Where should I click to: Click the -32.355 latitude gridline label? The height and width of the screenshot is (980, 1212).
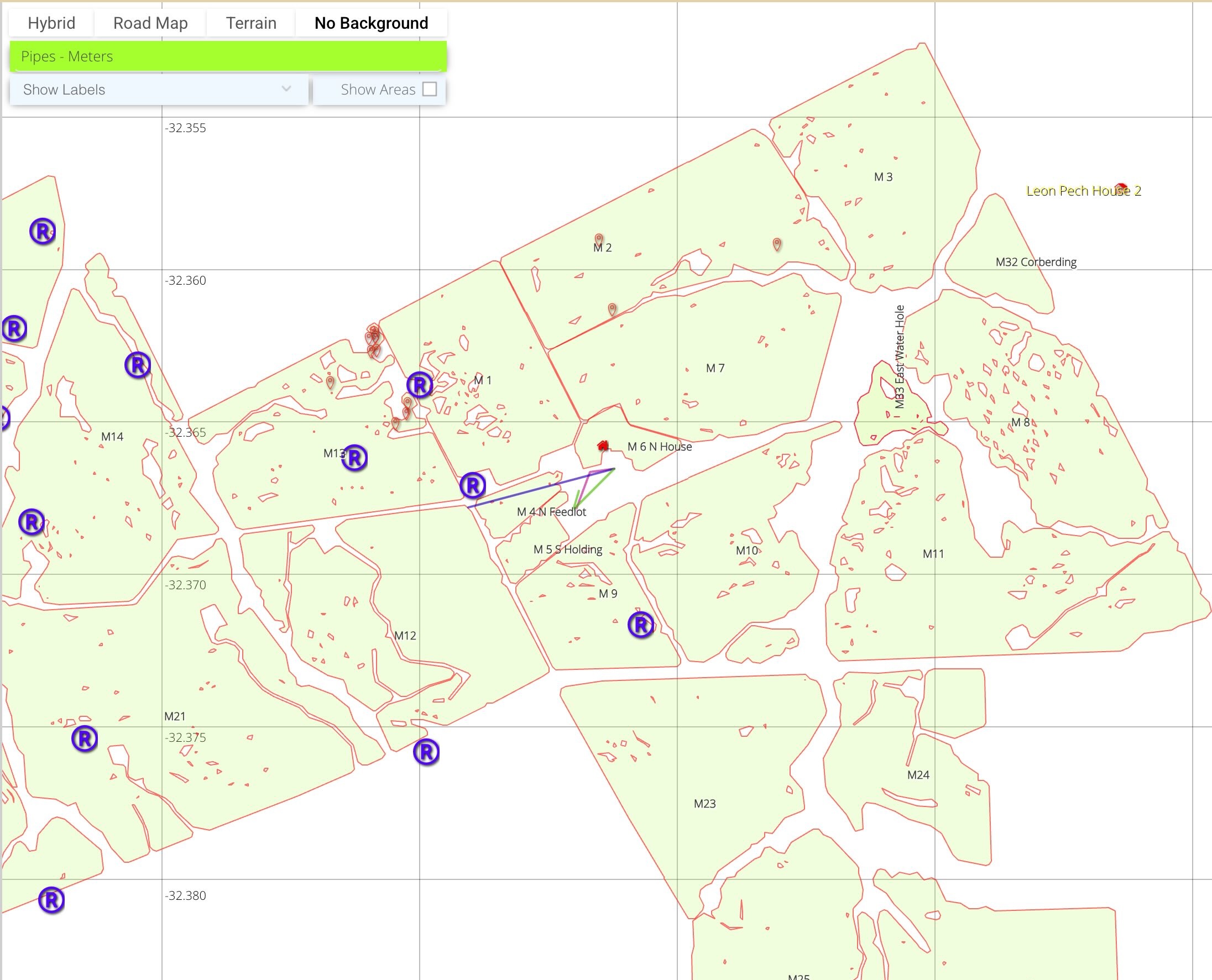[185, 128]
